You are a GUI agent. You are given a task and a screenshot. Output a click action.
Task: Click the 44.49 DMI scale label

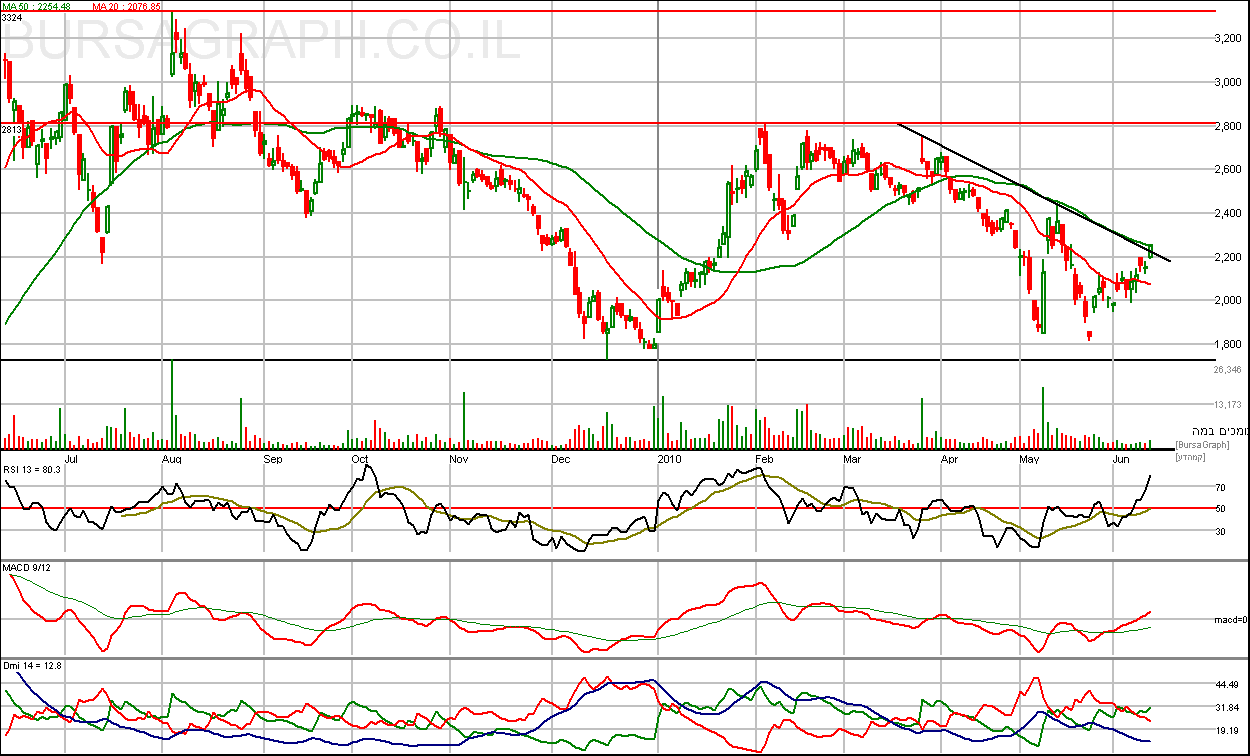click(1226, 685)
